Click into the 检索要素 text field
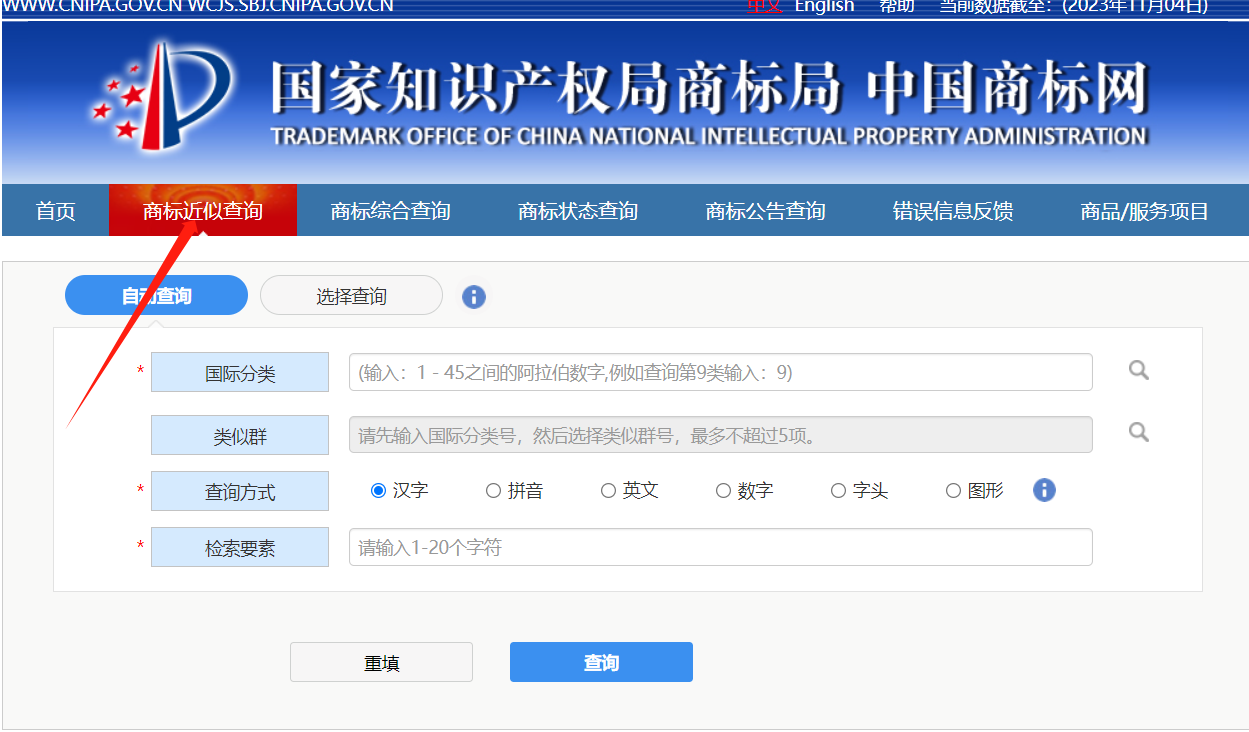 pyautogui.click(x=720, y=548)
